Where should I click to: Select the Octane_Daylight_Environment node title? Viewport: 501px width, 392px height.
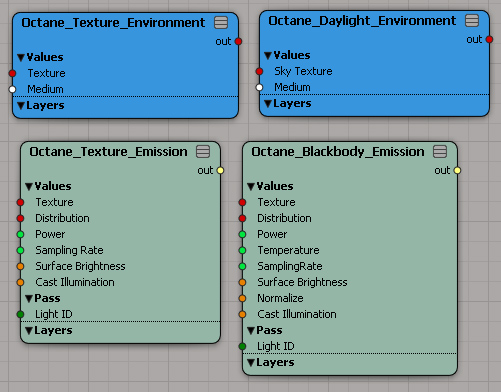pos(362,21)
